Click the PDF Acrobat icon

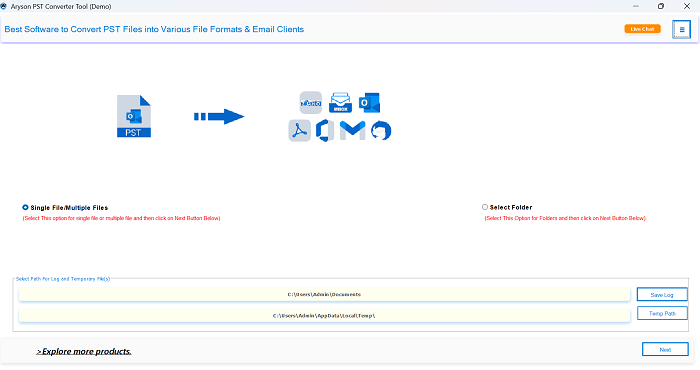[x=300, y=131]
